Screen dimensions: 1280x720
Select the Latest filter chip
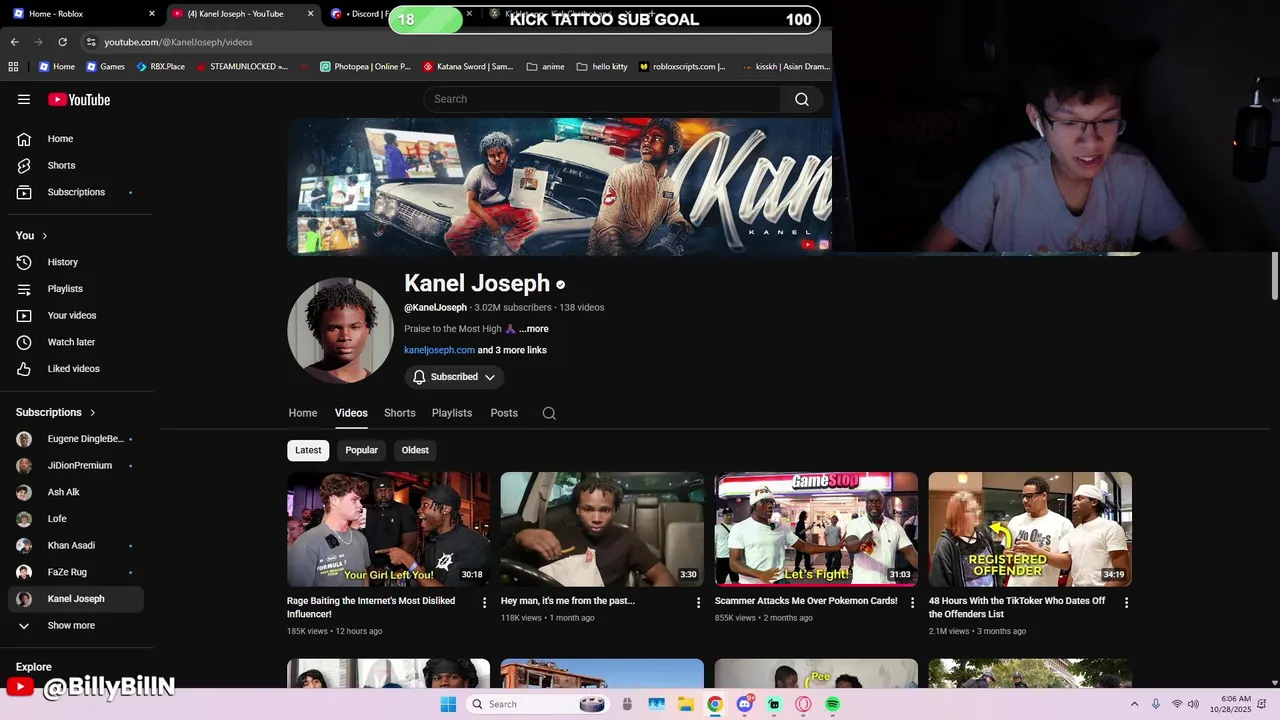coord(308,450)
